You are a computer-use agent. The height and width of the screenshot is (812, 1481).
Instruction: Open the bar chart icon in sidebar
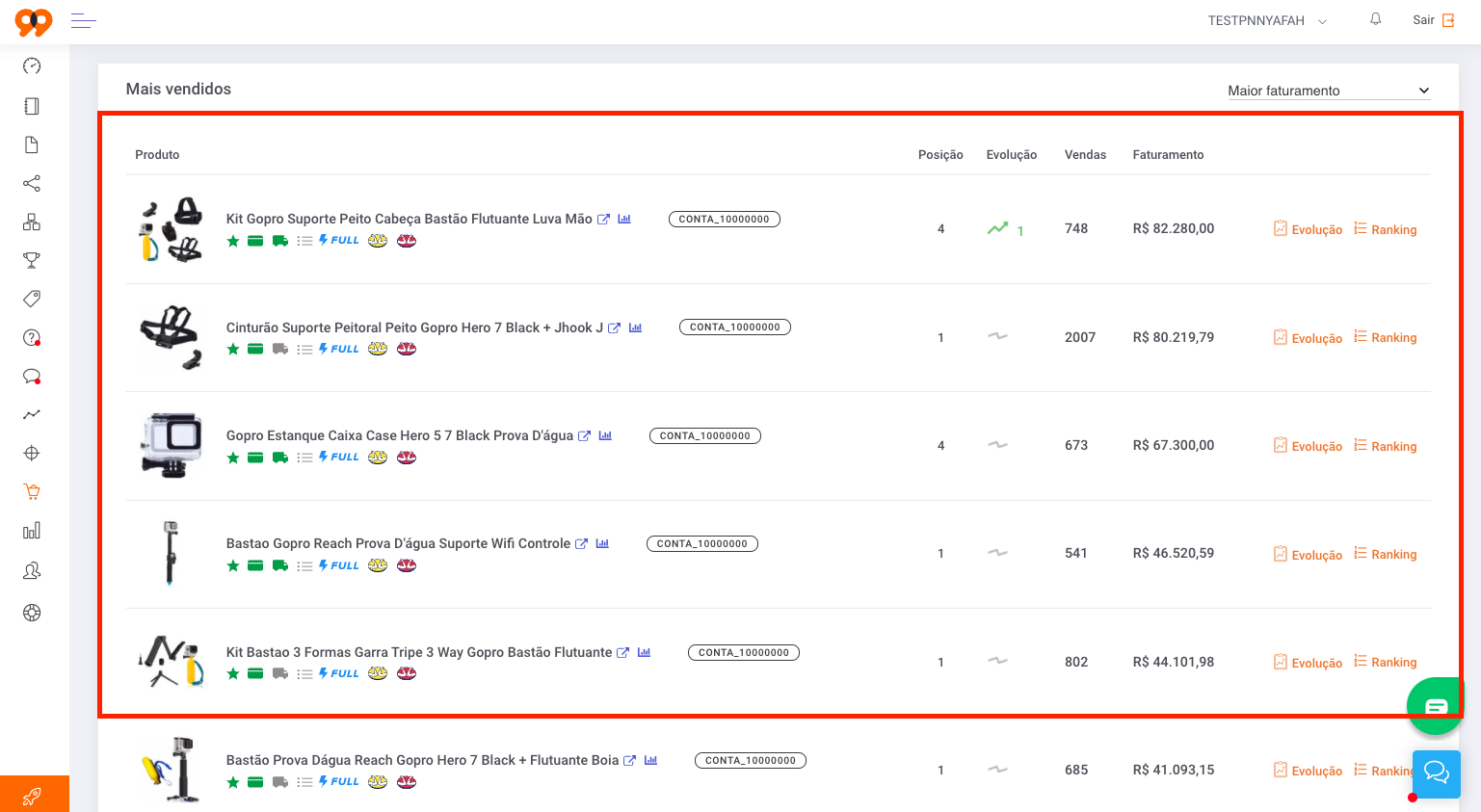32,531
